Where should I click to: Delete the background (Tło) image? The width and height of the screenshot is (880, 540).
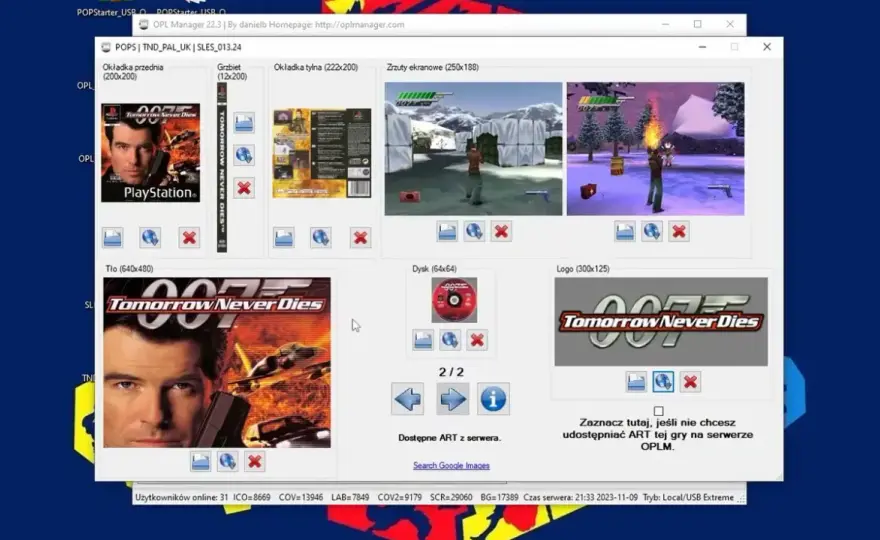pyautogui.click(x=254, y=461)
